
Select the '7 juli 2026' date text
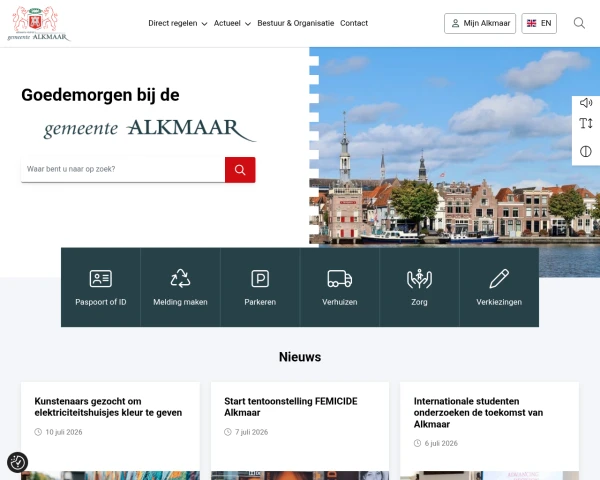(x=251, y=432)
